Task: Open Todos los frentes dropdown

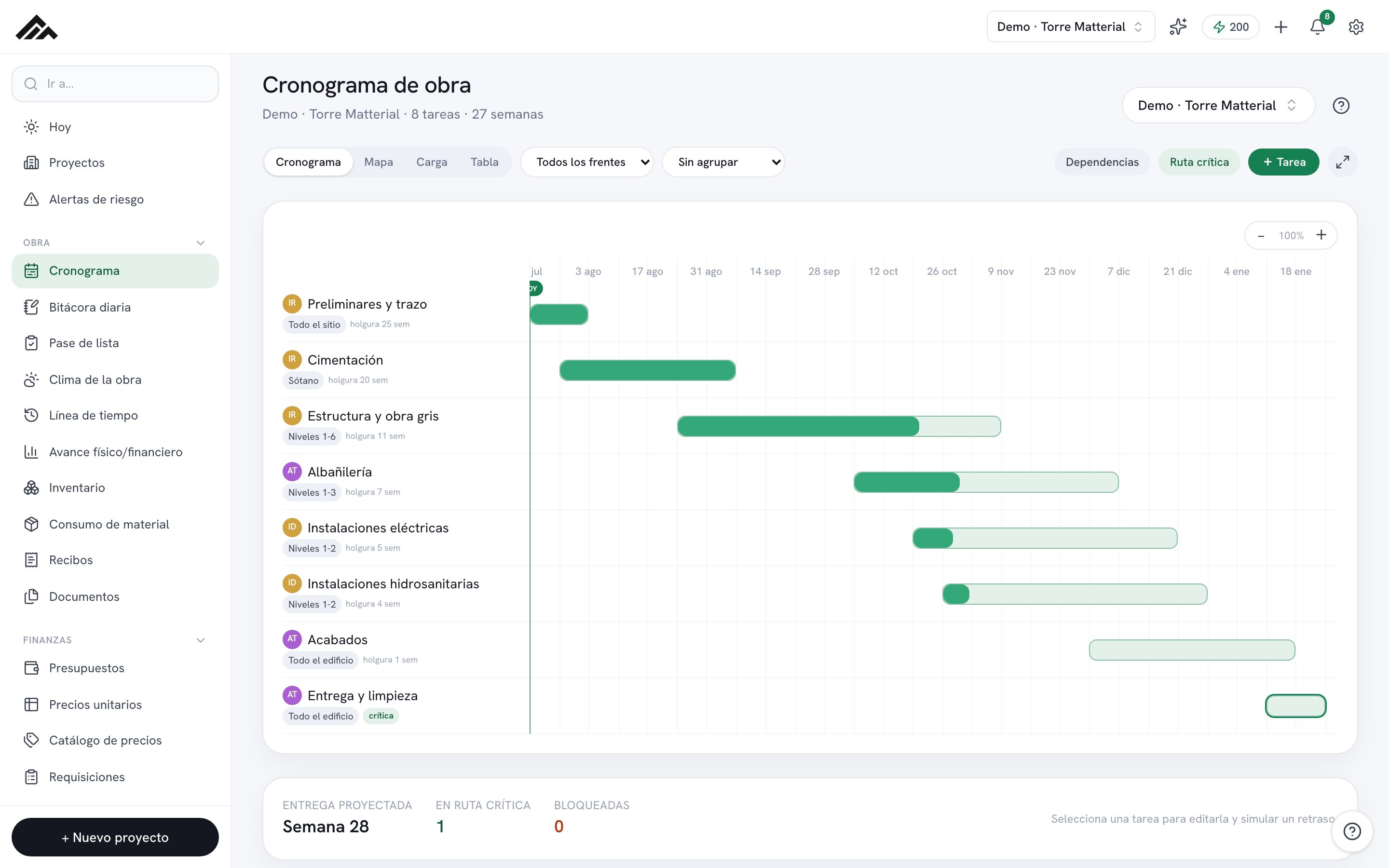Action: pos(586,162)
